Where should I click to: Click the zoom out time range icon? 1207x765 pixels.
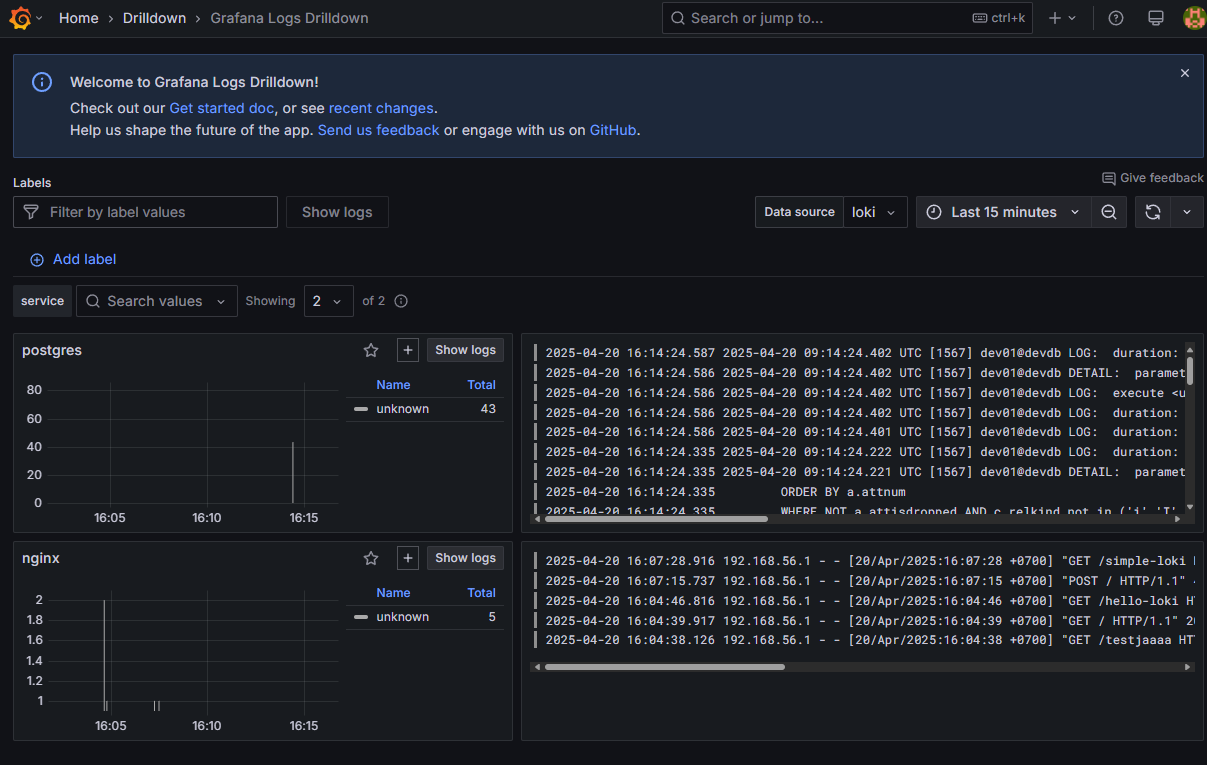coord(1108,212)
